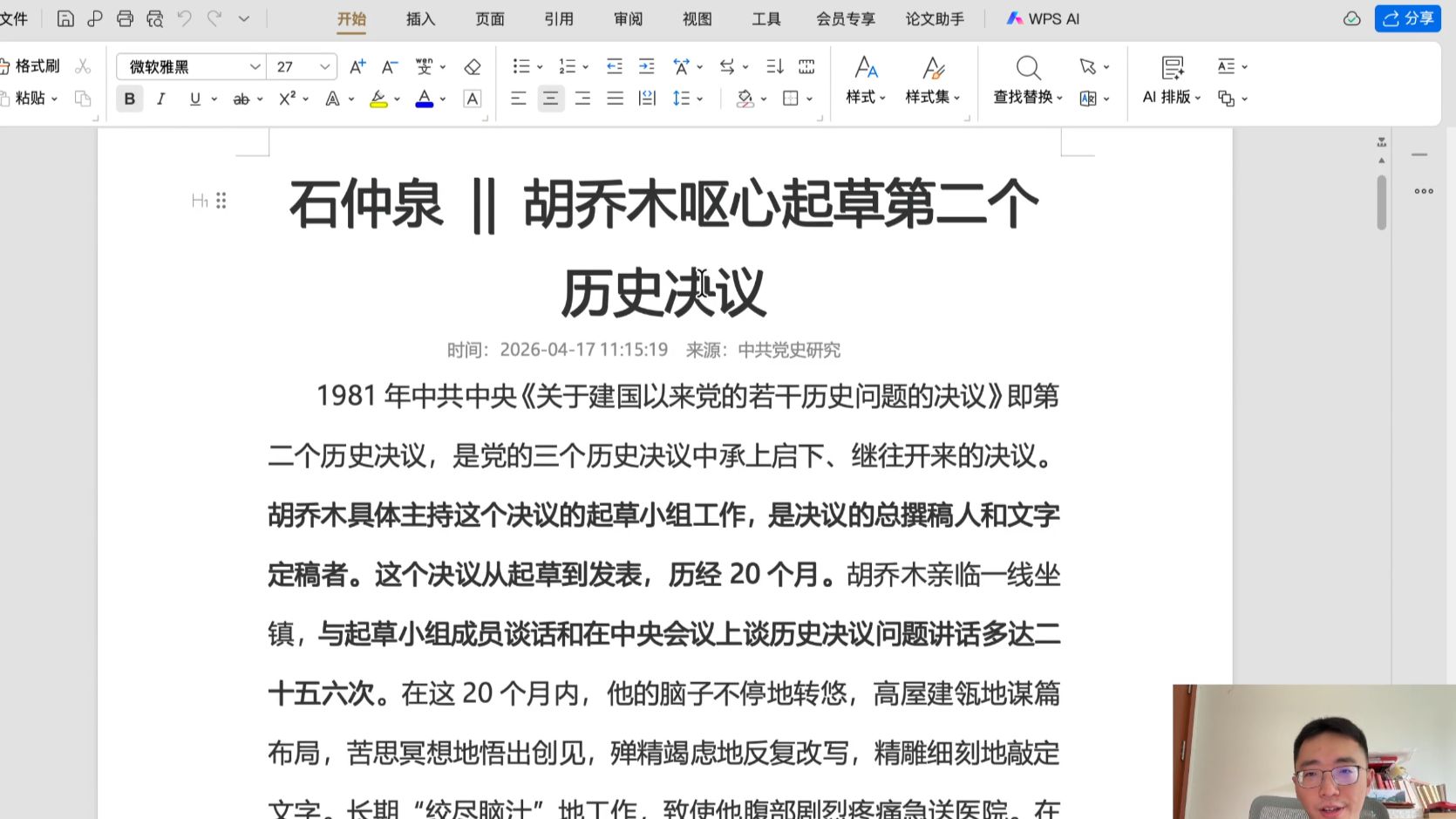Toggle bold formatting
Image resolution: width=1456 pixels, height=819 pixels.
click(130, 99)
